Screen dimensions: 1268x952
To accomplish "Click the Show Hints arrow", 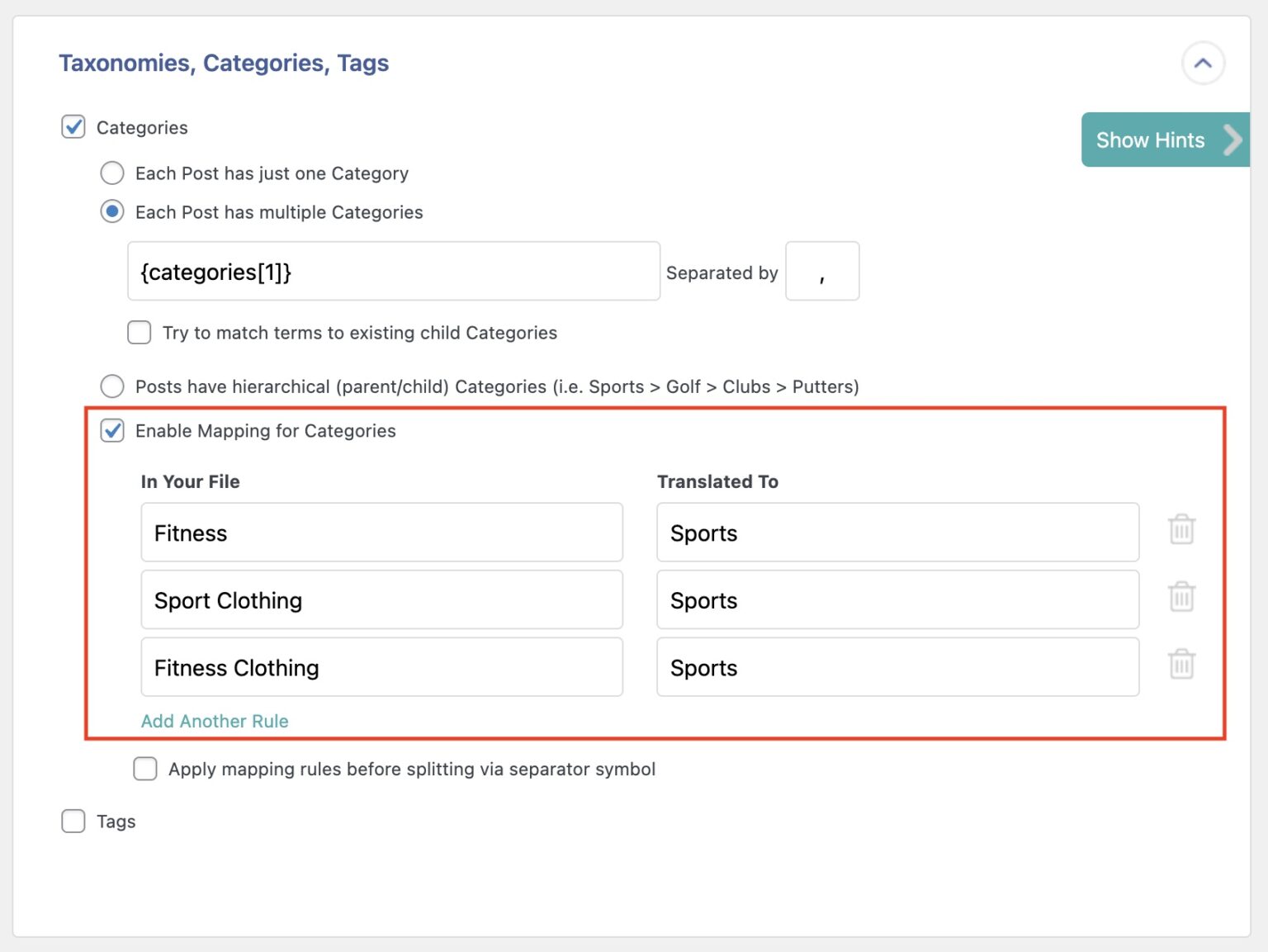I will click(x=1231, y=140).
